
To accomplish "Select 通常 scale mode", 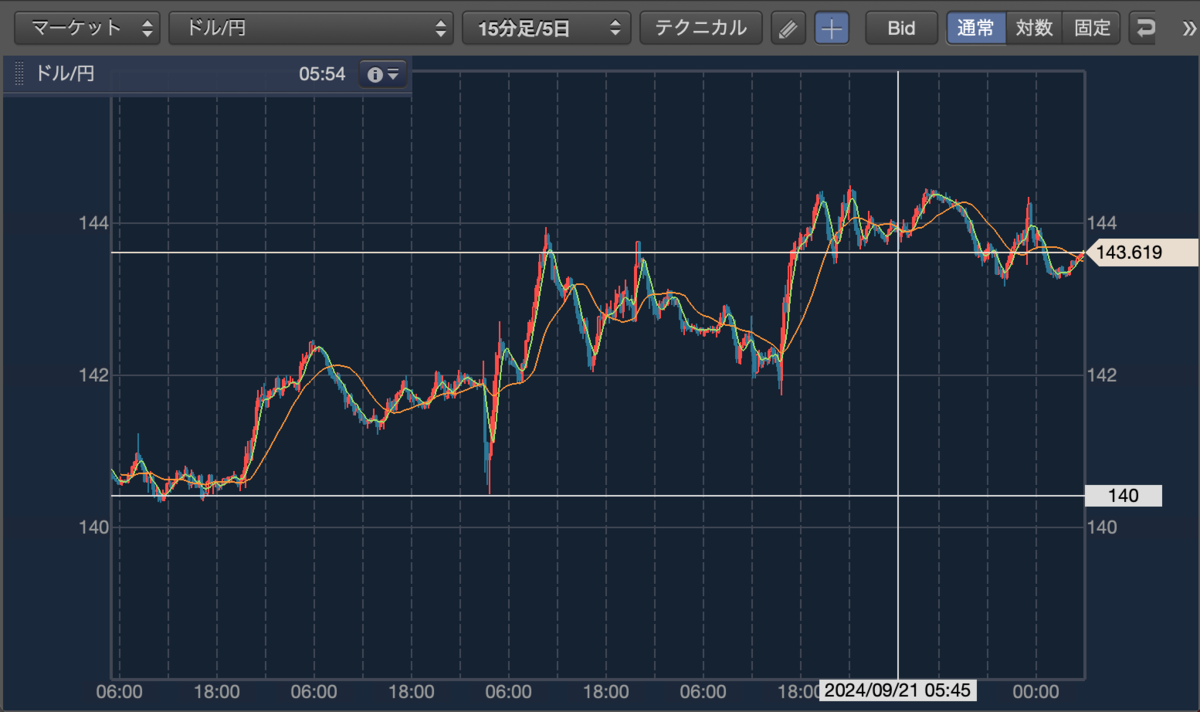I will click(x=976, y=27).
